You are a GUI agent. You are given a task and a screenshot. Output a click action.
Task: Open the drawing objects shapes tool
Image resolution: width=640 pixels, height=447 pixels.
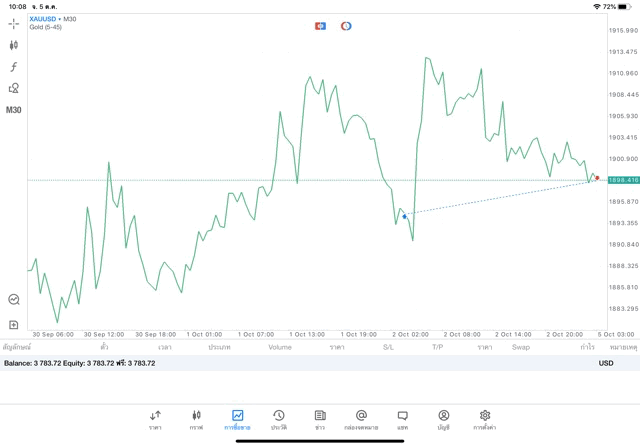click(x=14, y=88)
